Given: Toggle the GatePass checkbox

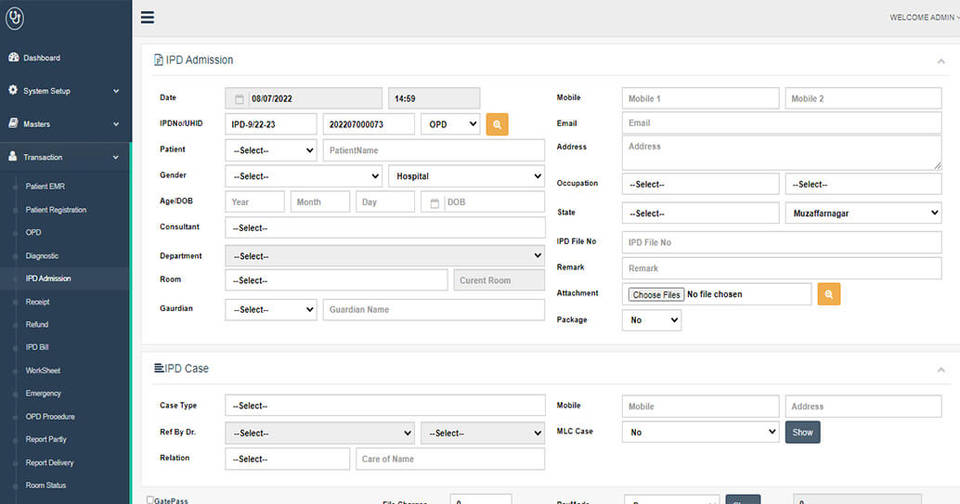Looking at the screenshot, I should pyautogui.click(x=150, y=500).
